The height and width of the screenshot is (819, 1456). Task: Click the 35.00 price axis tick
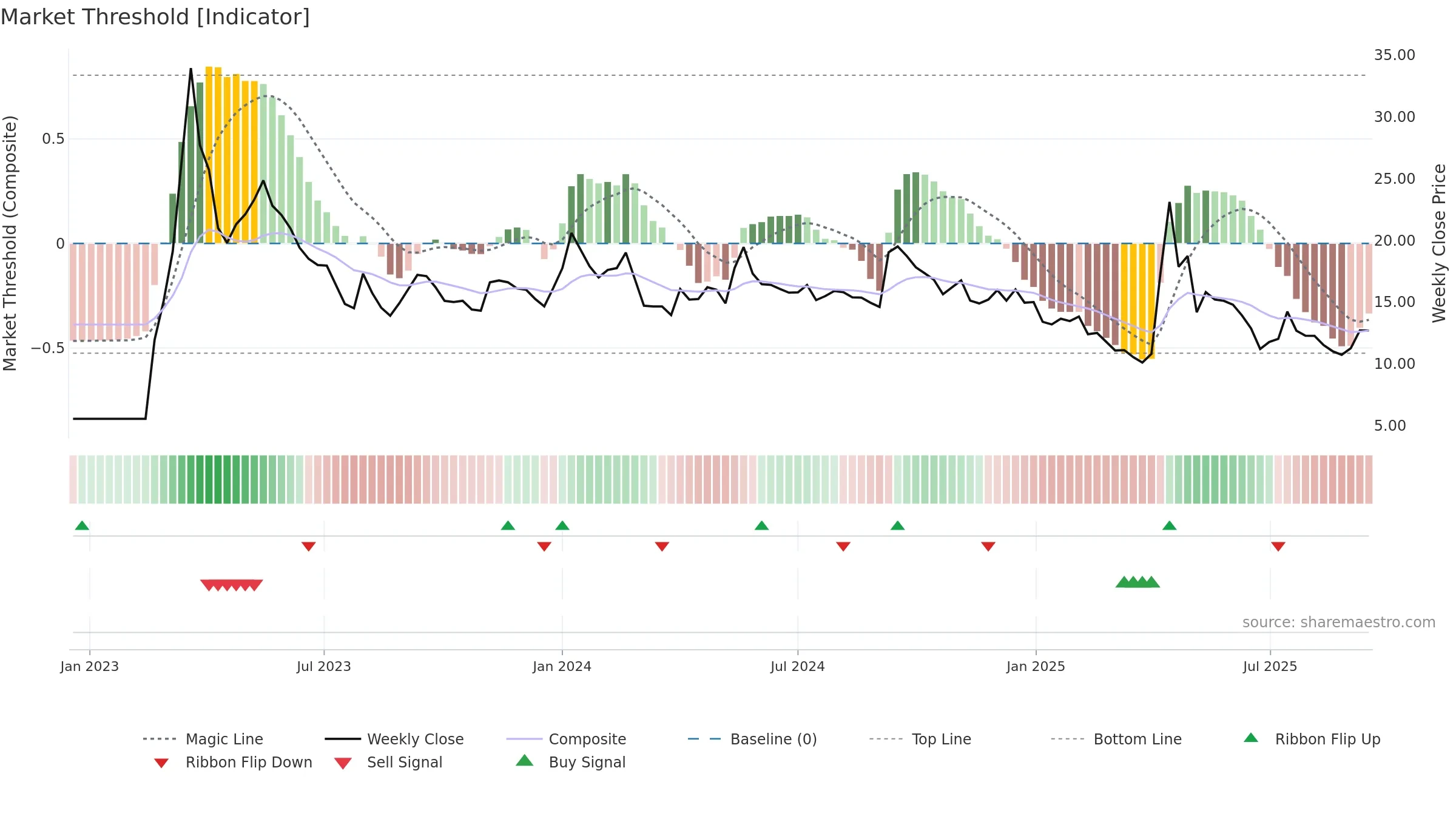pyautogui.click(x=1395, y=55)
